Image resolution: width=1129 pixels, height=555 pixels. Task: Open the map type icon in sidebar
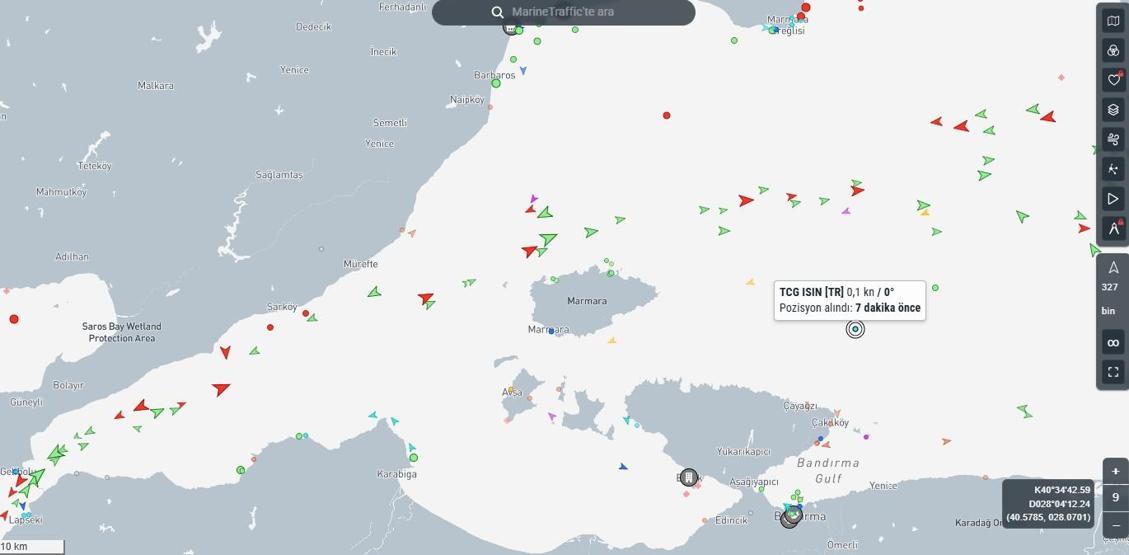click(x=1113, y=20)
